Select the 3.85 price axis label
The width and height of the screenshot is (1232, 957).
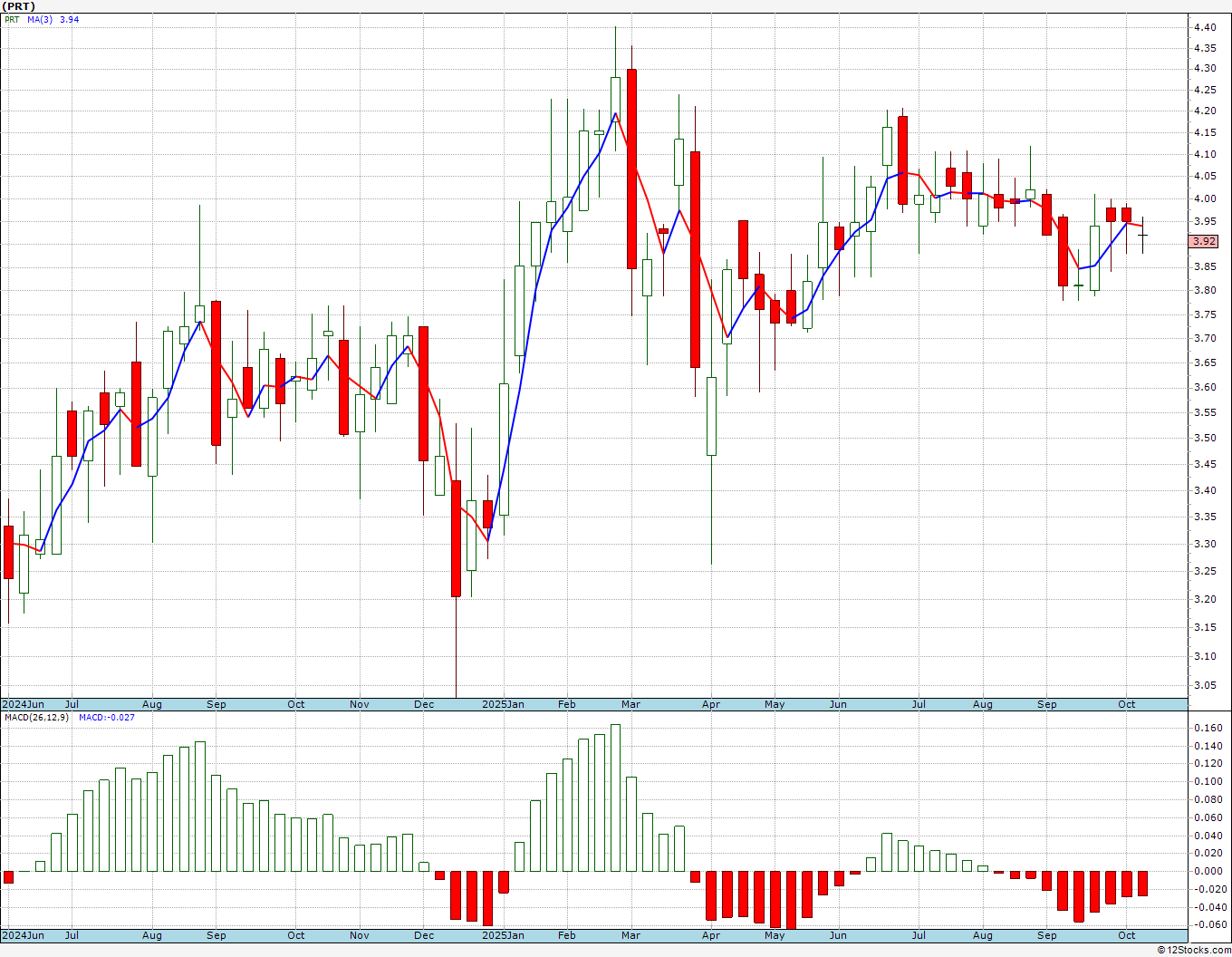coord(1205,266)
